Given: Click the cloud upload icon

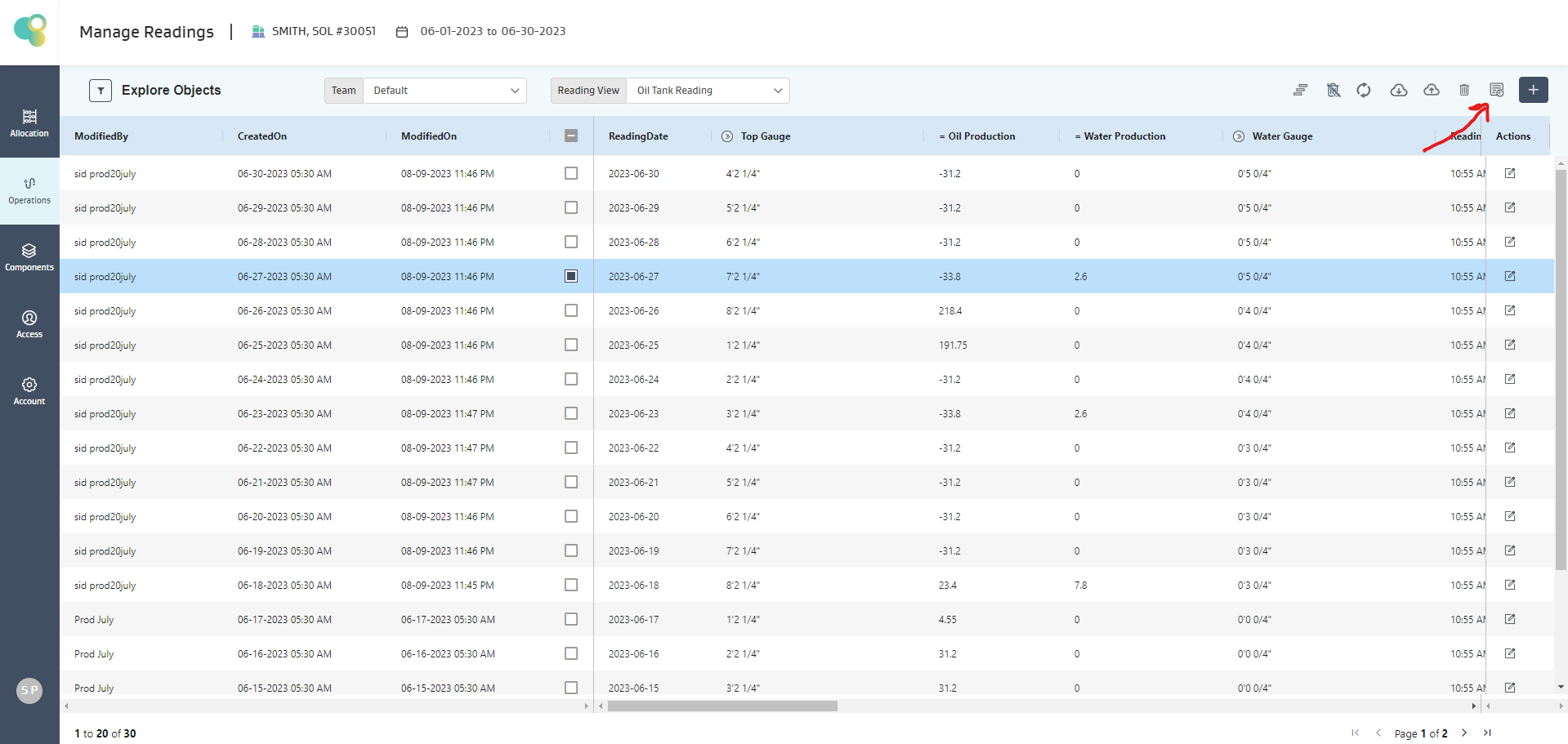Looking at the screenshot, I should 1431,90.
